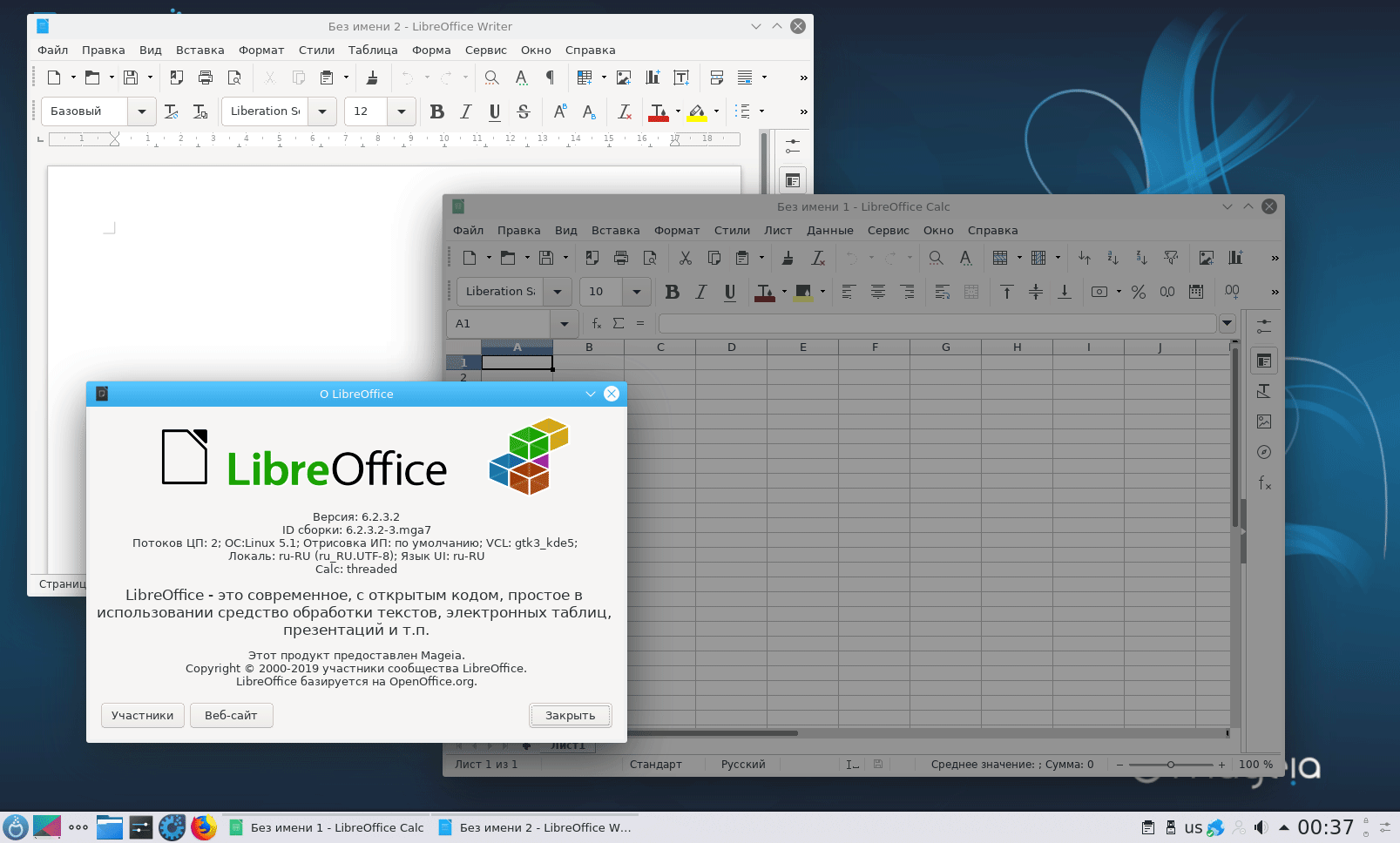The width and height of the screenshot is (1400, 843).
Task: Open the Таблица menu in Writer
Action: tap(373, 51)
